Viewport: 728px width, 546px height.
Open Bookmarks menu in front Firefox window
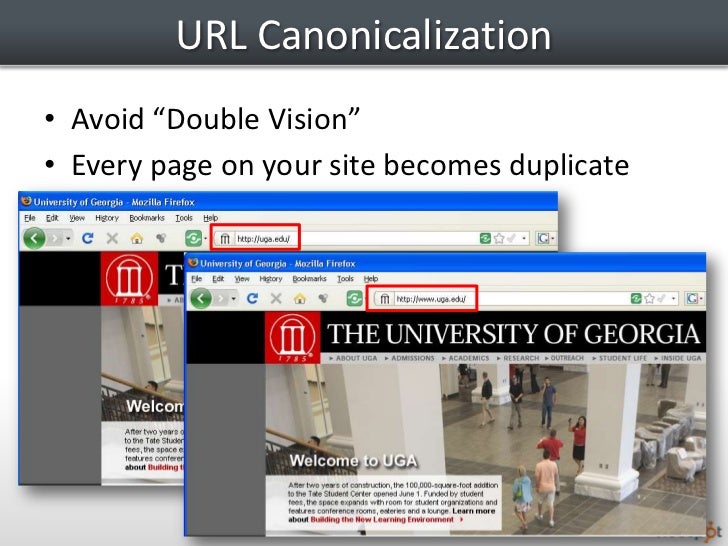[x=309, y=279]
